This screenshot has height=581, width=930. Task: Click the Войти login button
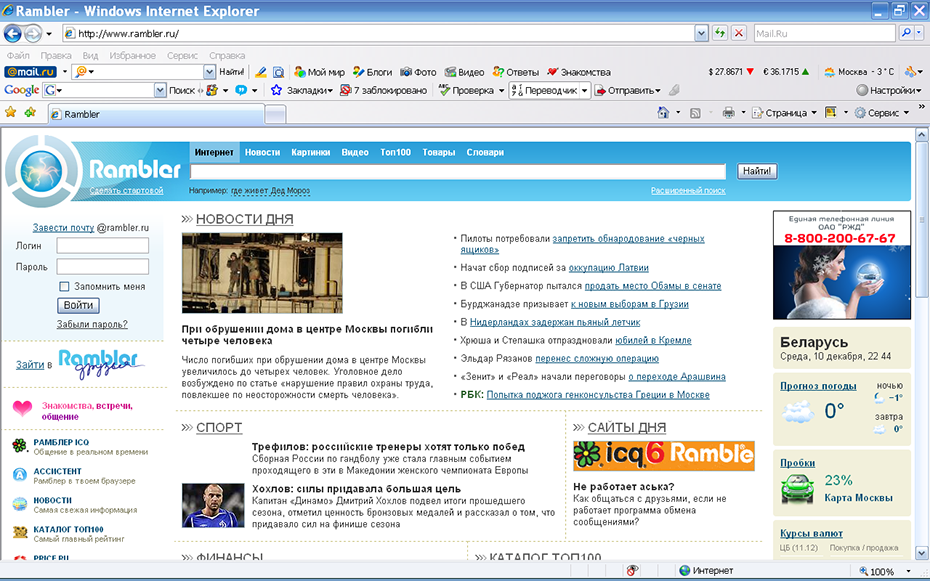[78, 305]
